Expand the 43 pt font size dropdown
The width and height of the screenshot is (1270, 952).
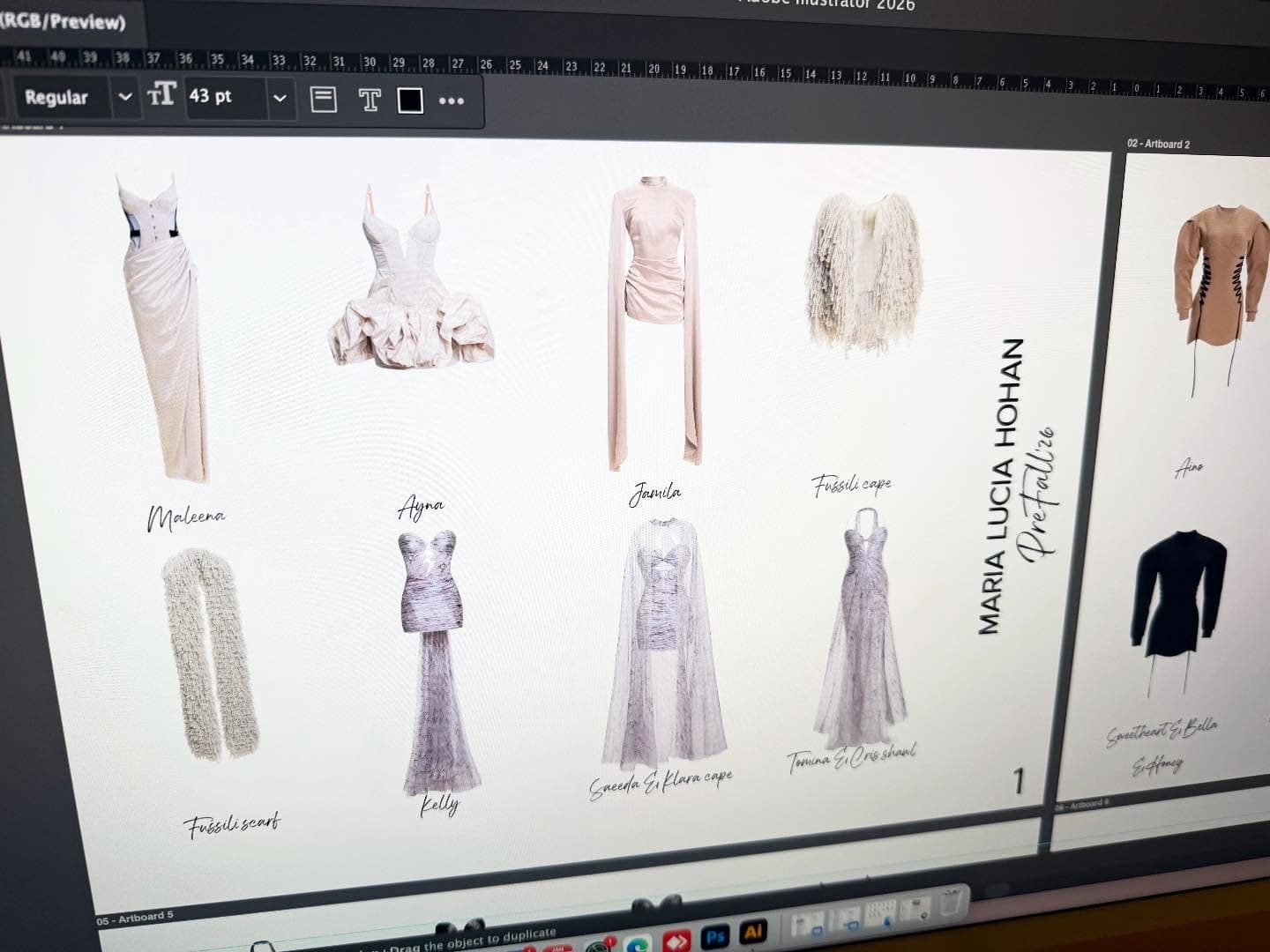[x=280, y=99]
